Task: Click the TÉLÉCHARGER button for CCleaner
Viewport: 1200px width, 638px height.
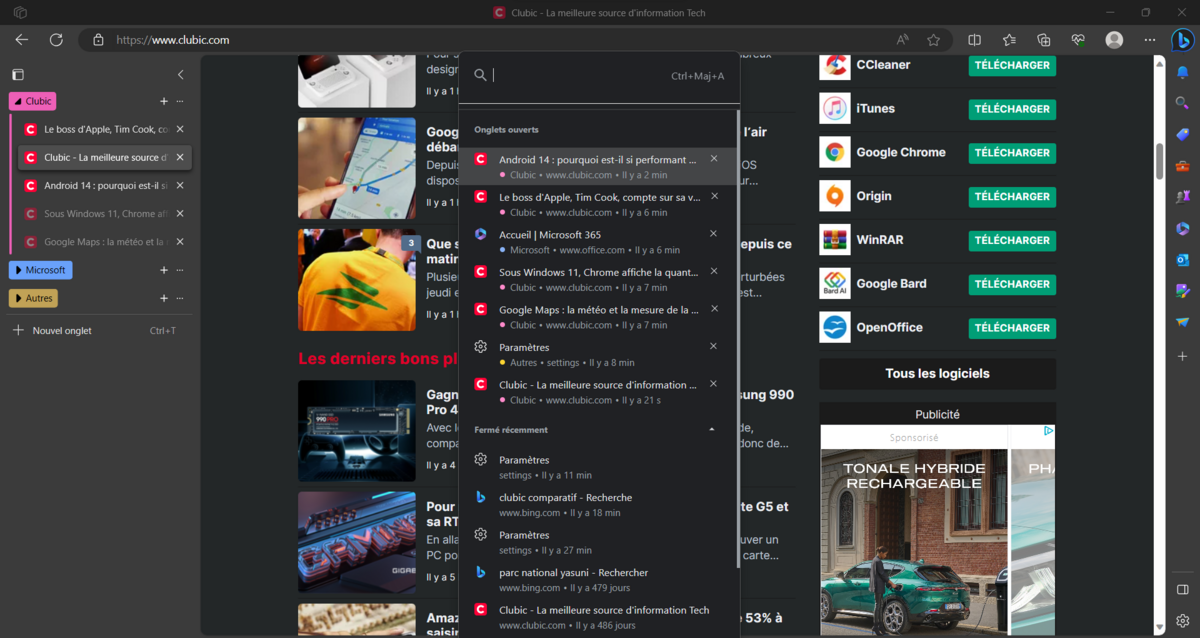Action: (1012, 65)
